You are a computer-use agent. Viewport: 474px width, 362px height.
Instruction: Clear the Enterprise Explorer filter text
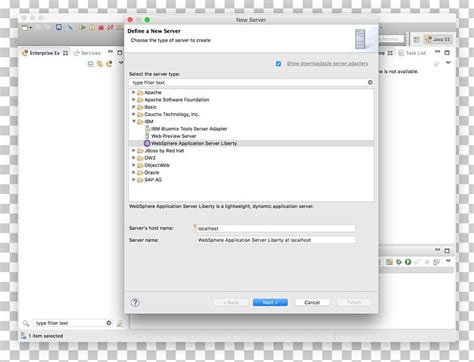tap(109, 323)
